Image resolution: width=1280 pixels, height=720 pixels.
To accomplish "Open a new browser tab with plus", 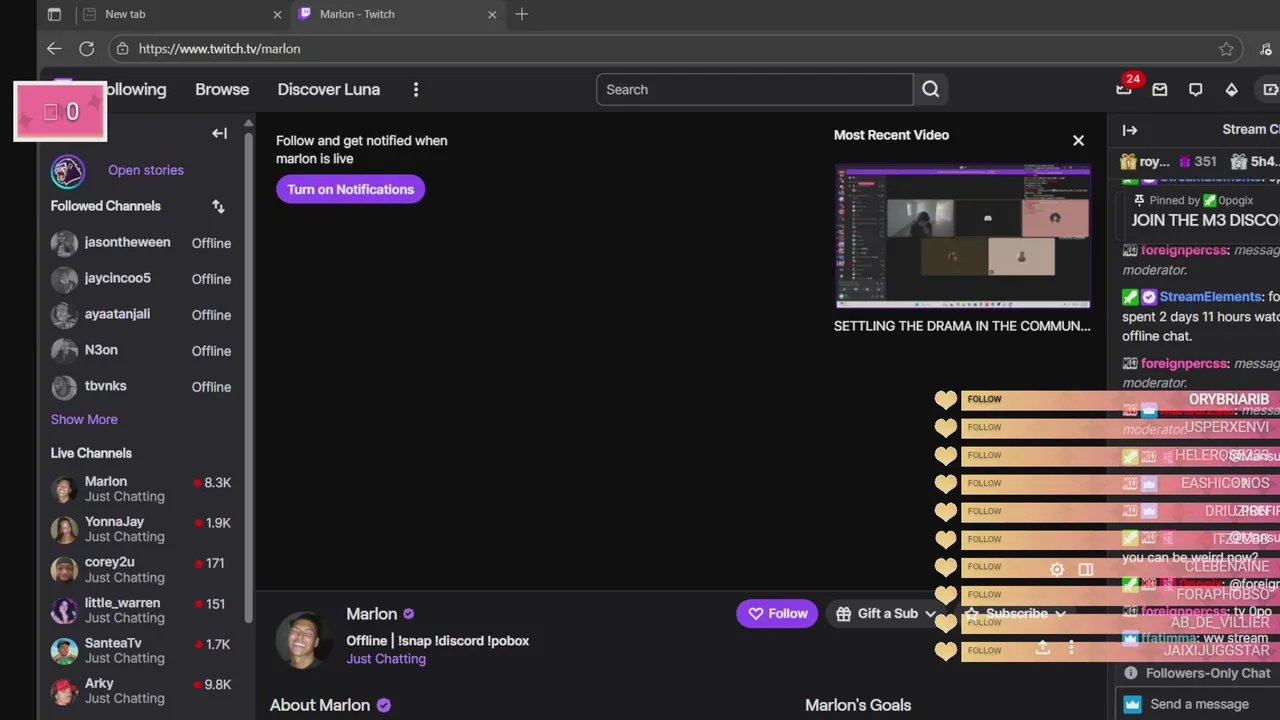I will [x=521, y=14].
